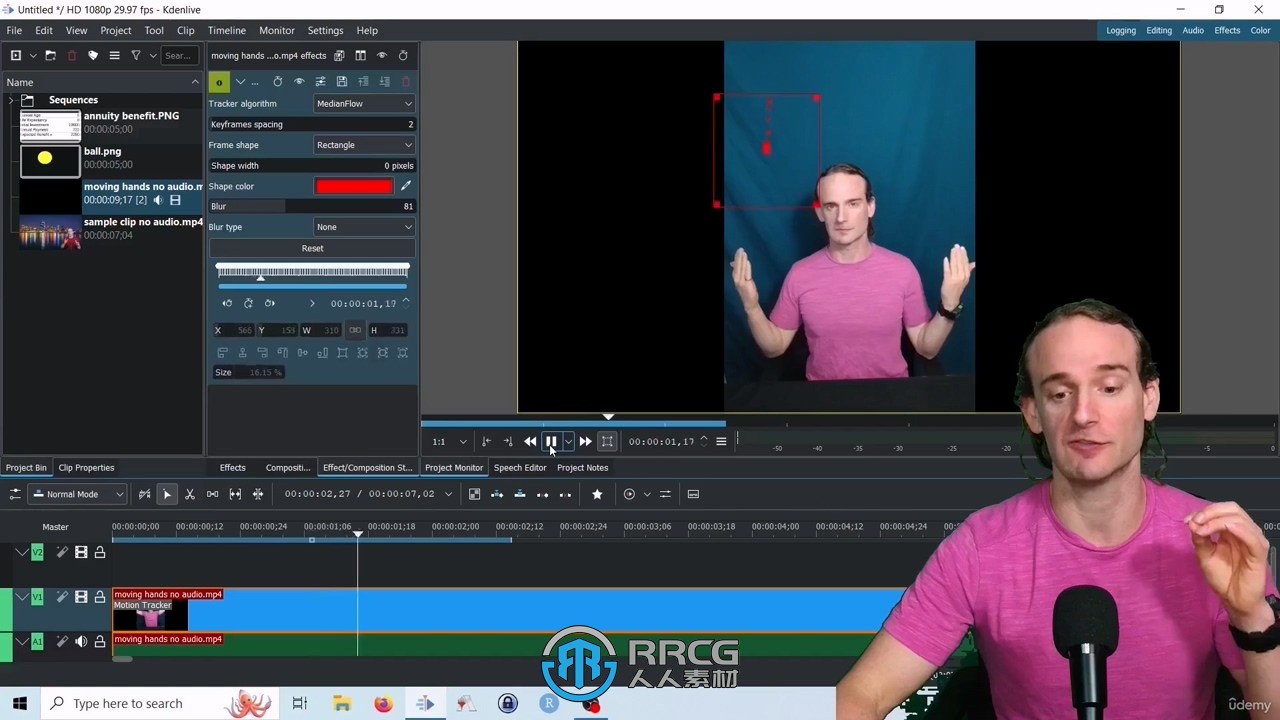Click insert clip zone in timeline icon
The height and width of the screenshot is (720, 1280).
click(x=497, y=494)
